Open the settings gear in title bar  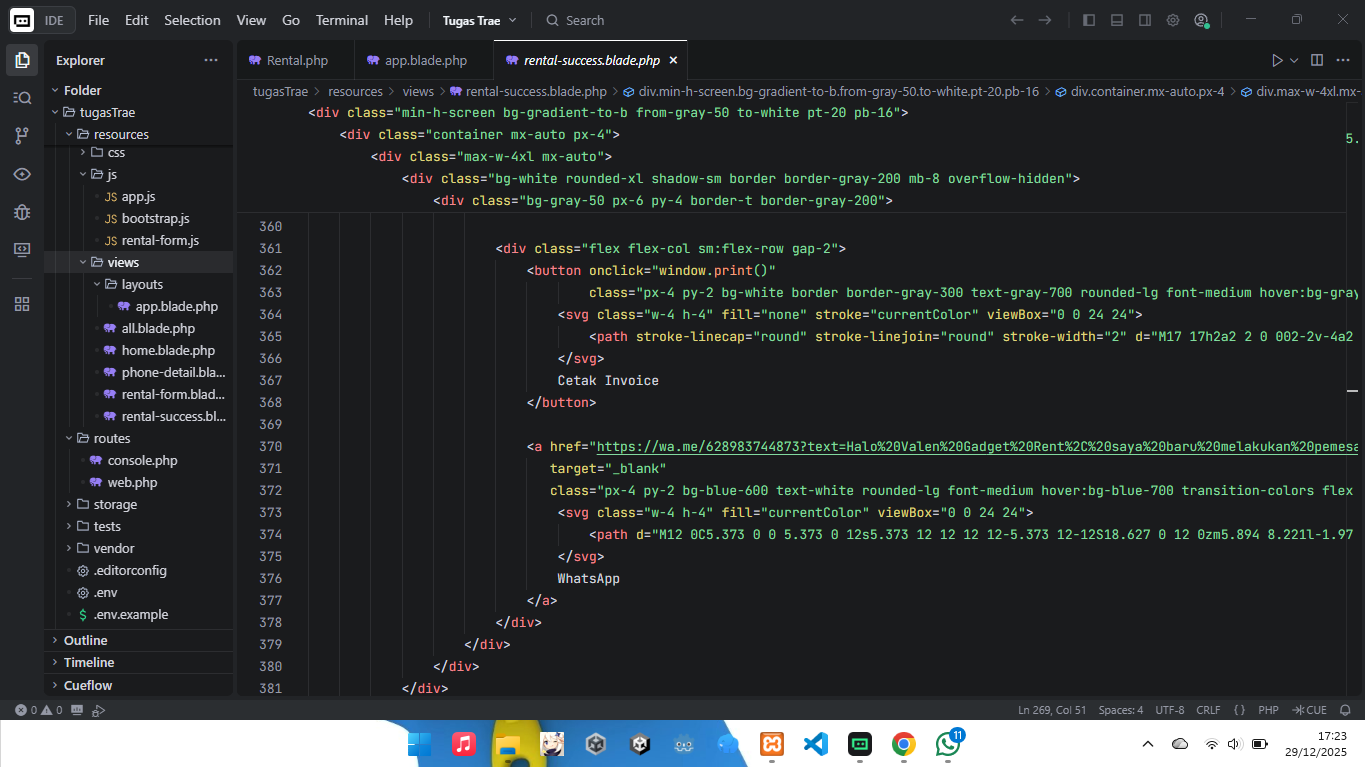(x=1173, y=20)
